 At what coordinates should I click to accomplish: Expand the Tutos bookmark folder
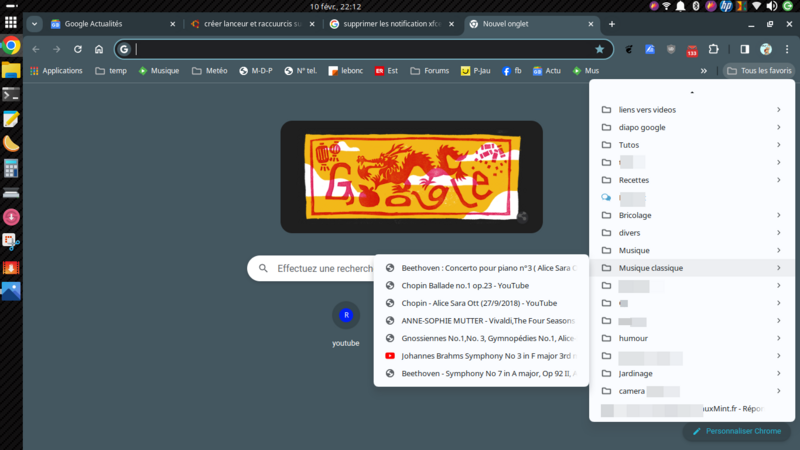coord(692,145)
